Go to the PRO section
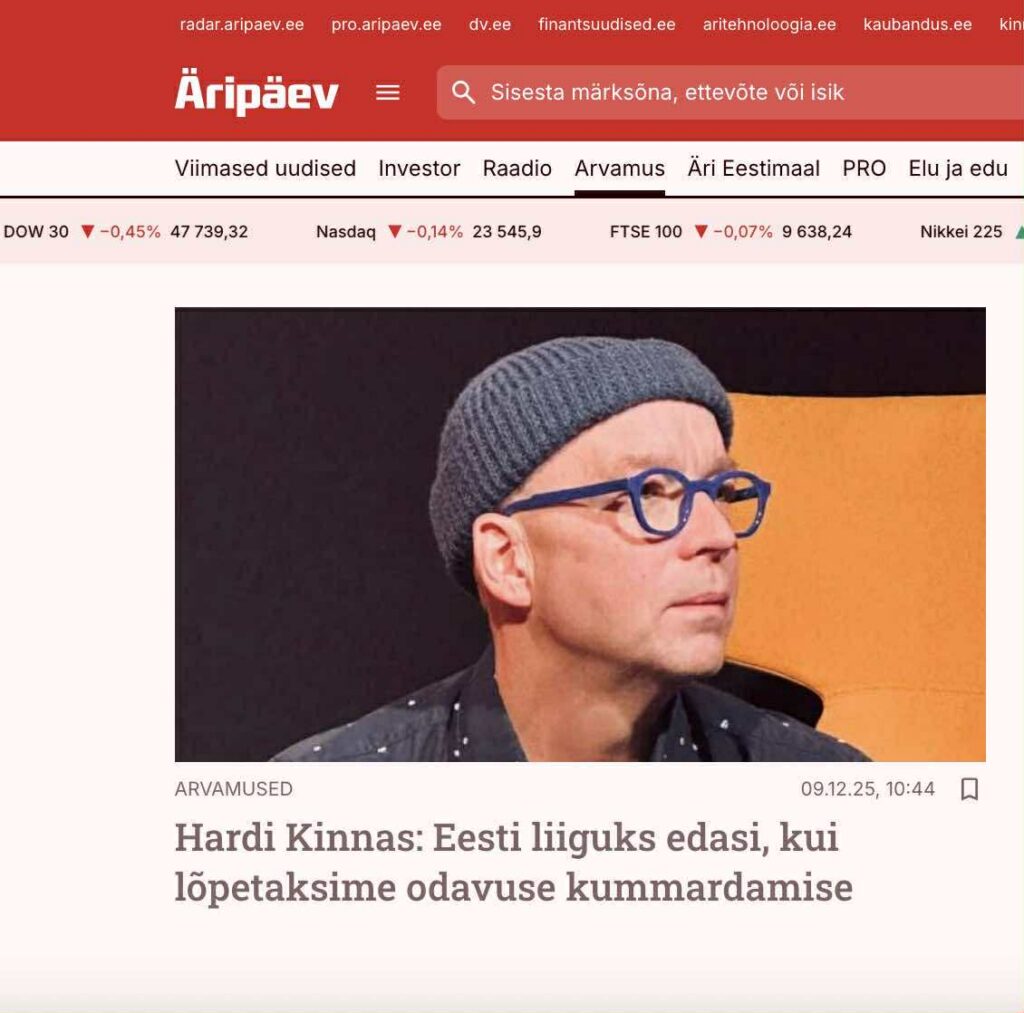Image resolution: width=1024 pixels, height=1013 pixels. 864,169
